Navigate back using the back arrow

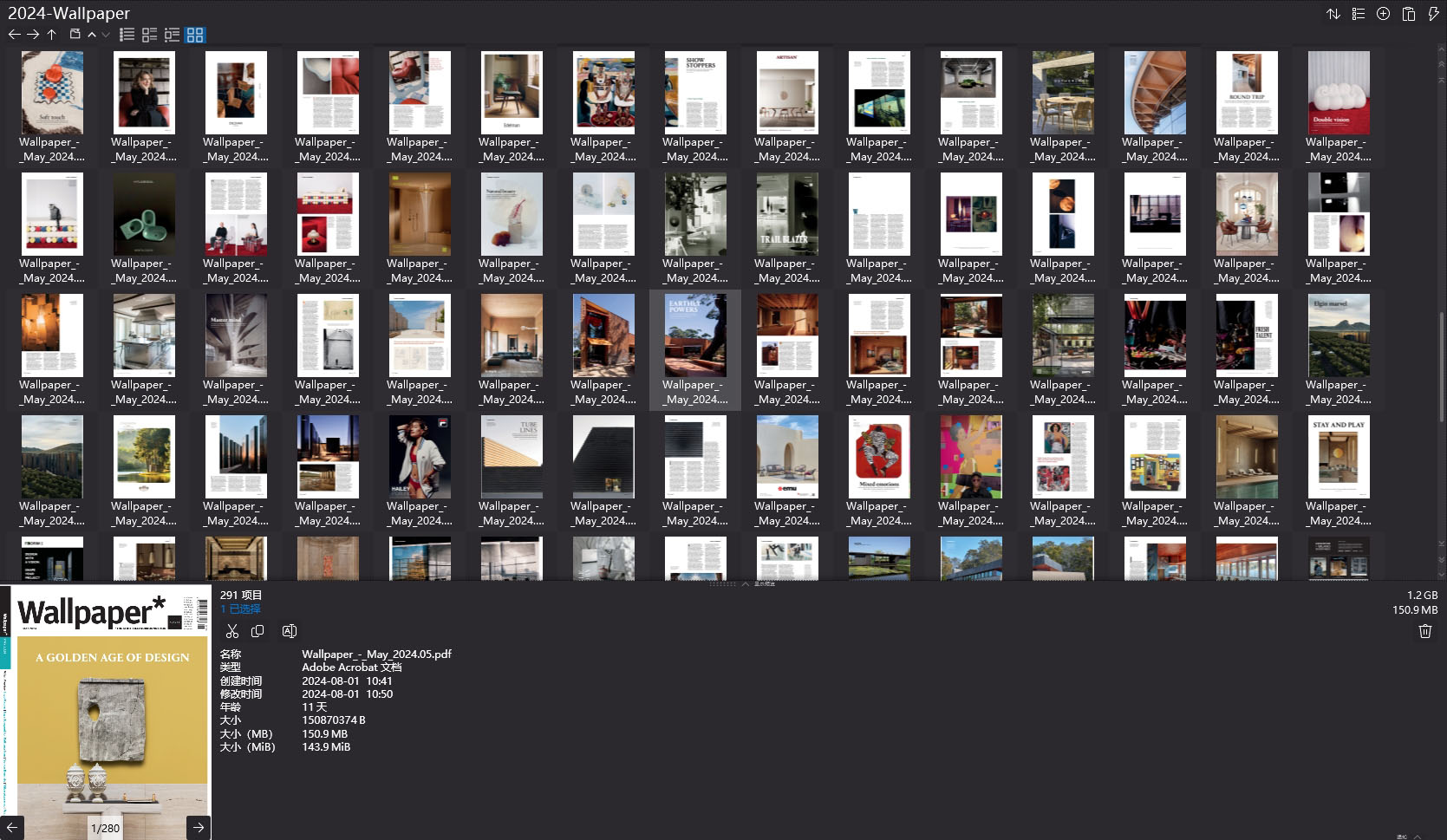[14, 35]
